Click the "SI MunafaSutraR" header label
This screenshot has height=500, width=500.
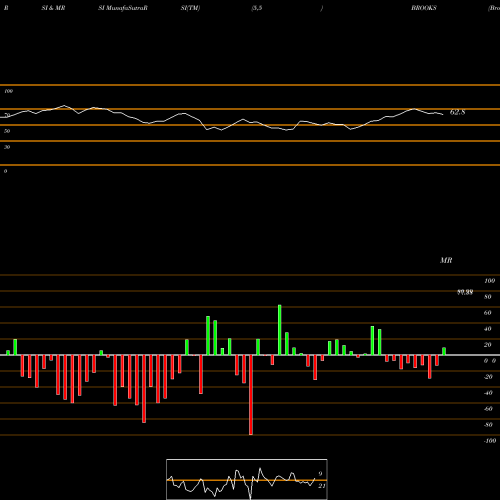pos(123,8)
